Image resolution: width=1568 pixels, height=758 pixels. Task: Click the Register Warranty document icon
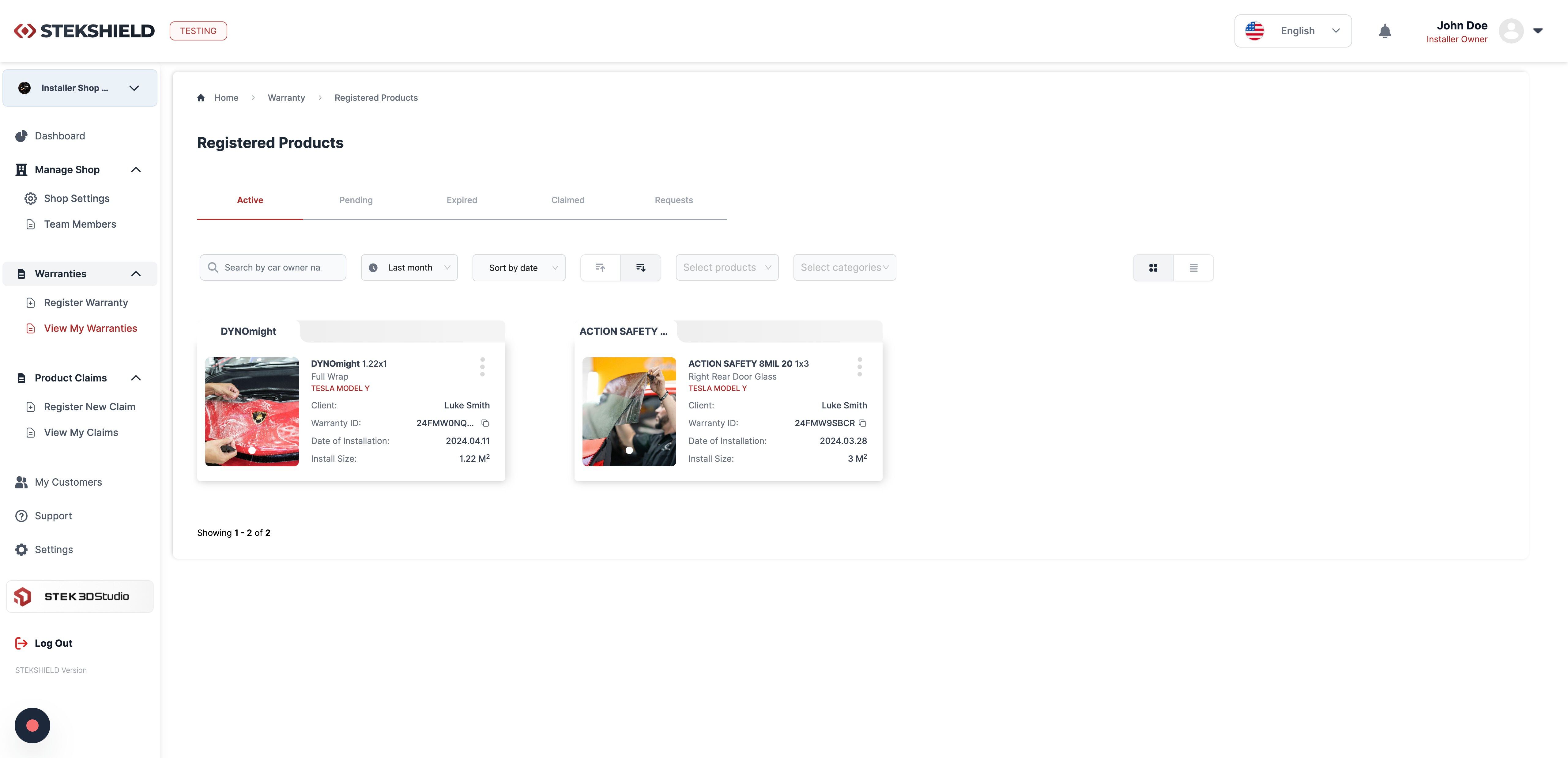[x=30, y=303]
